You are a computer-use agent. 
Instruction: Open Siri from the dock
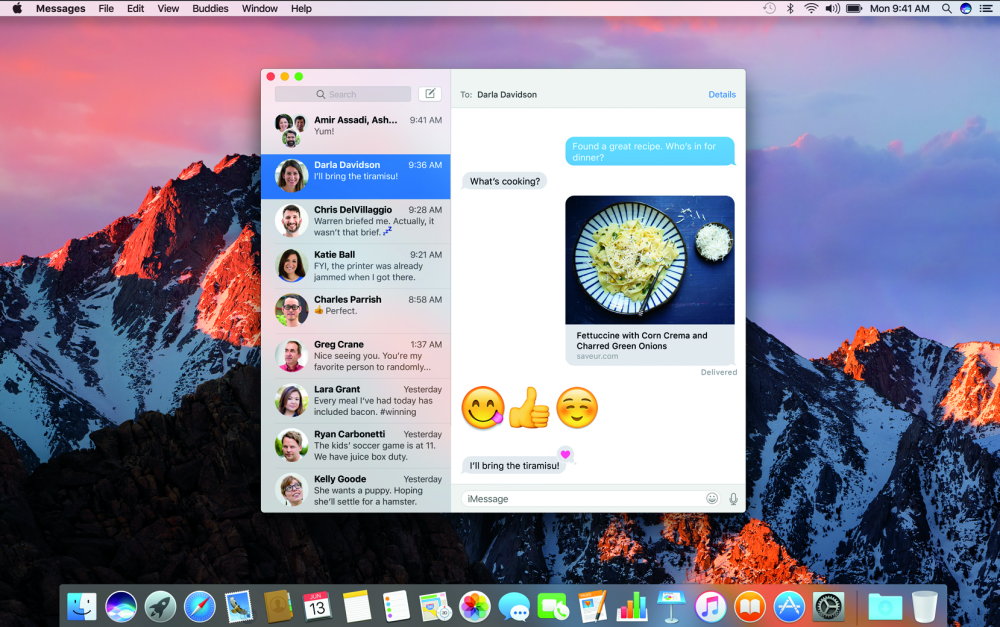point(121,606)
